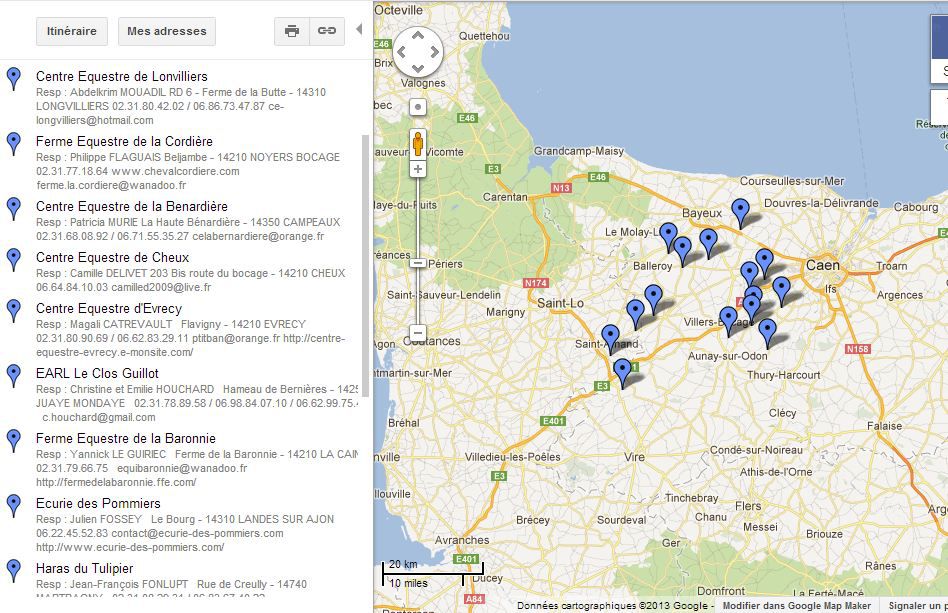The image size is (948, 613).
Task: Click the circular pan control's up arrow
Action: (417, 35)
